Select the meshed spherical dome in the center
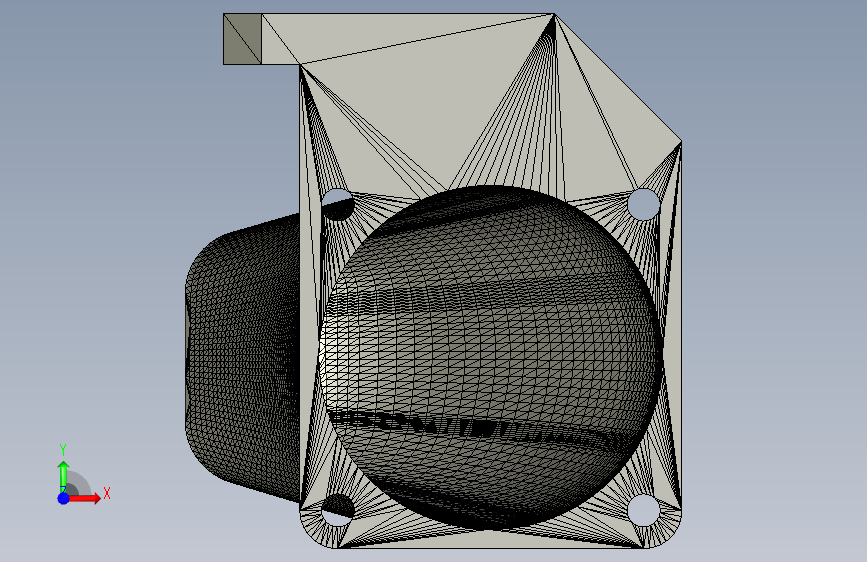Image resolution: width=867 pixels, height=562 pixels. pyautogui.click(x=490, y=357)
